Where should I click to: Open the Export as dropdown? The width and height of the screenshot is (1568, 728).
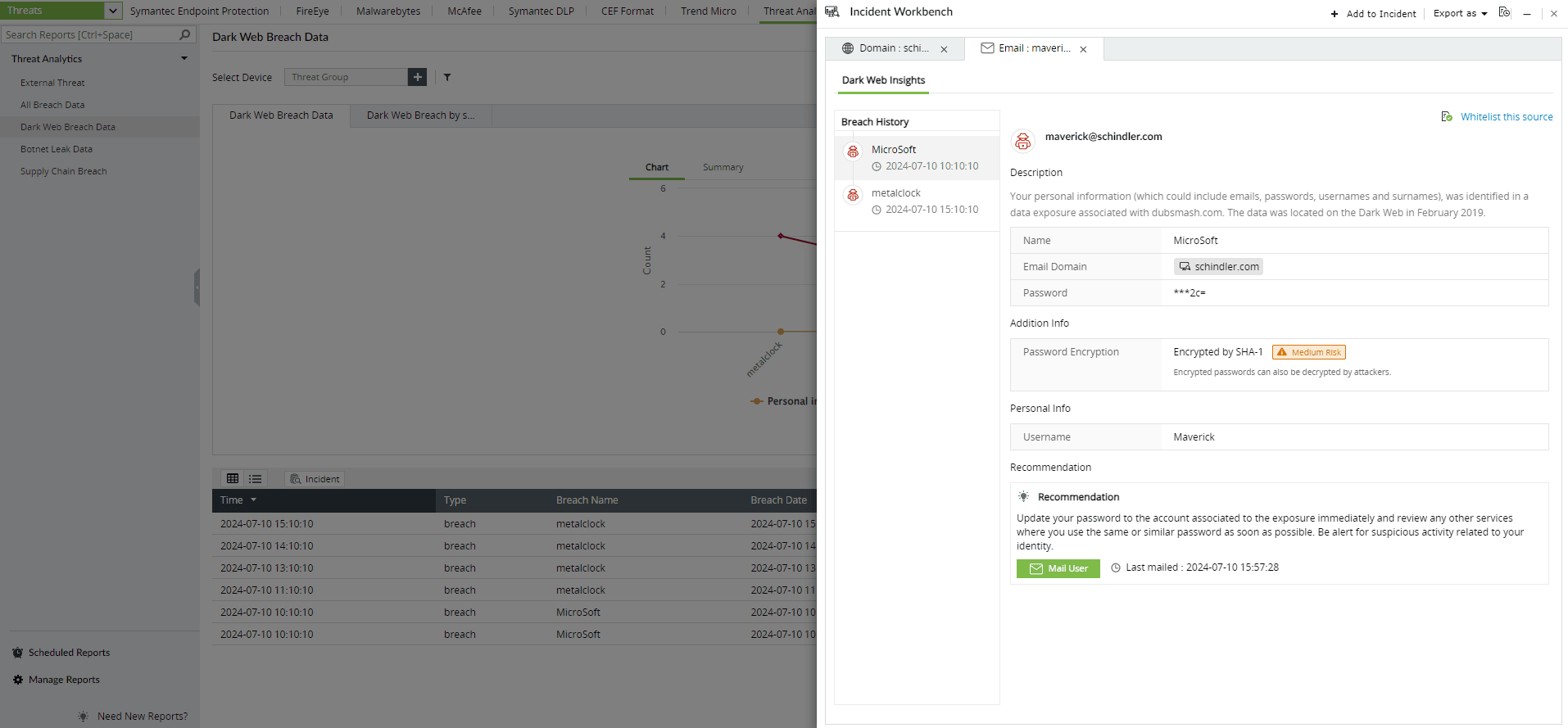tap(1460, 13)
